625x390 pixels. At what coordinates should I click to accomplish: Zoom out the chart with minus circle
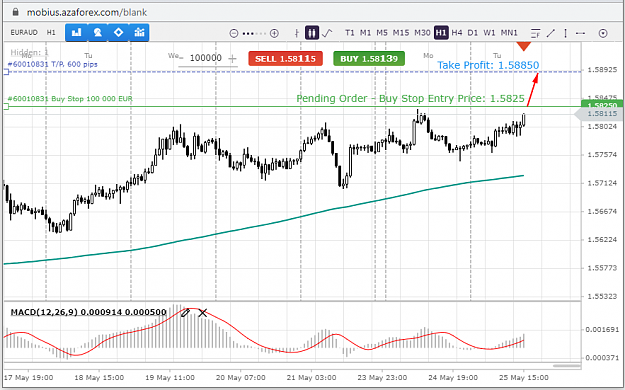pyautogui.click(x=234, y=33)
